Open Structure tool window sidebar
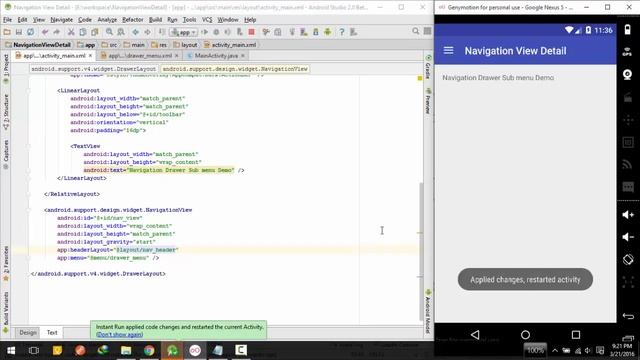 pos(6,112)
